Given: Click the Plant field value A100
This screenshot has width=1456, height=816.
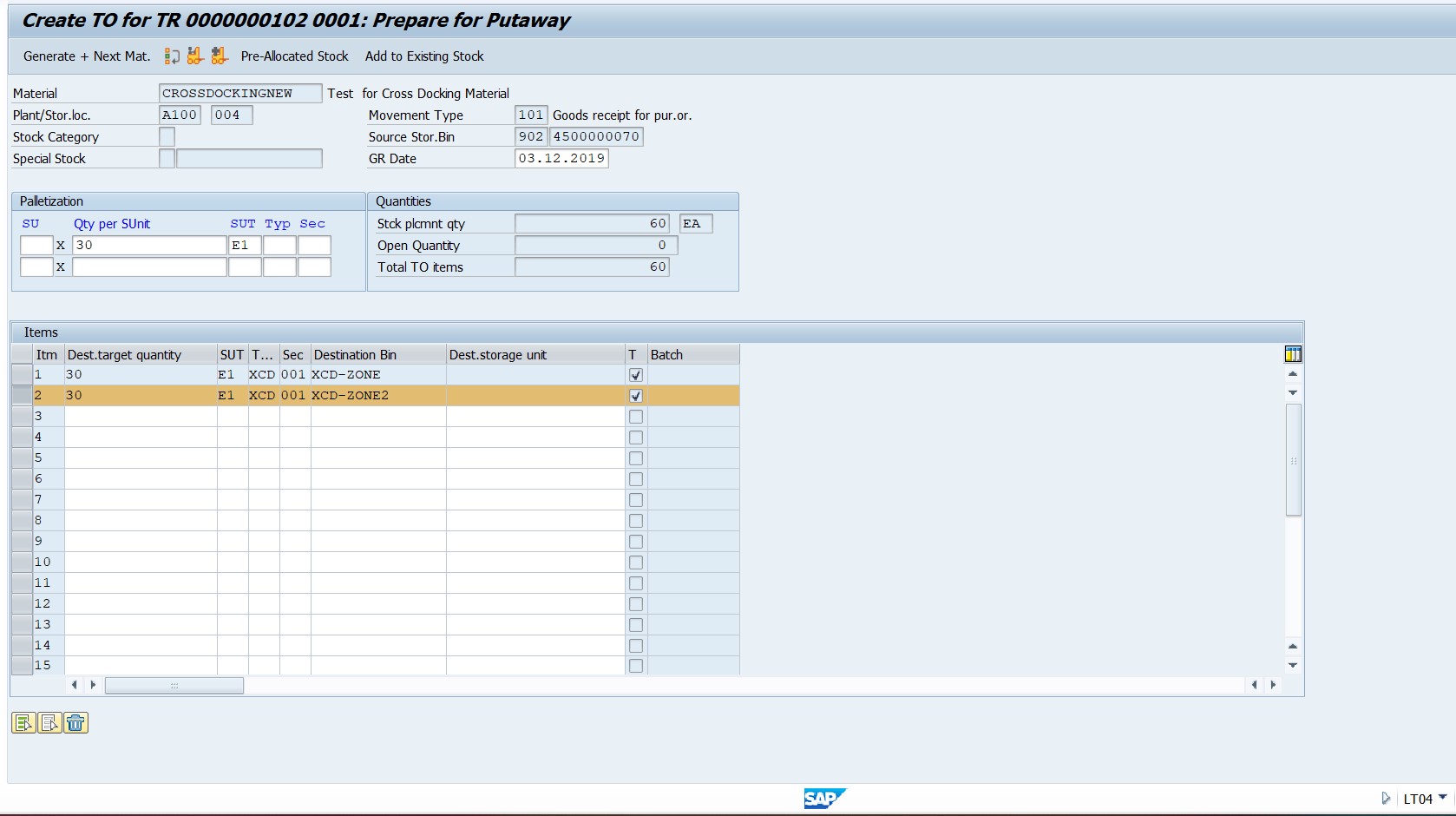Looking at the screenshot, I should pos(180,115).
